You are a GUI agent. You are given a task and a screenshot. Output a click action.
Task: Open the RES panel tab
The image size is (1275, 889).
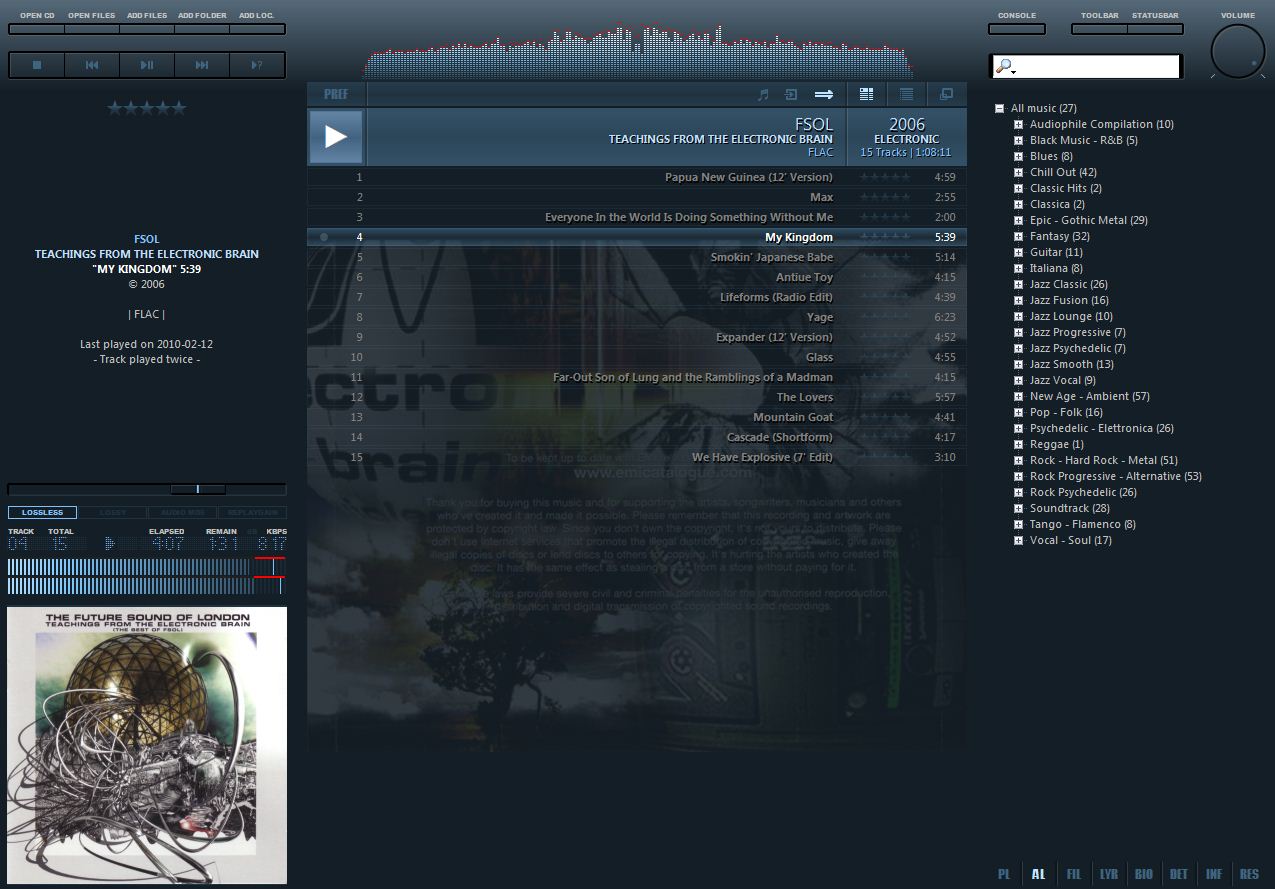pyautogui.click(x=1249, y=874)
